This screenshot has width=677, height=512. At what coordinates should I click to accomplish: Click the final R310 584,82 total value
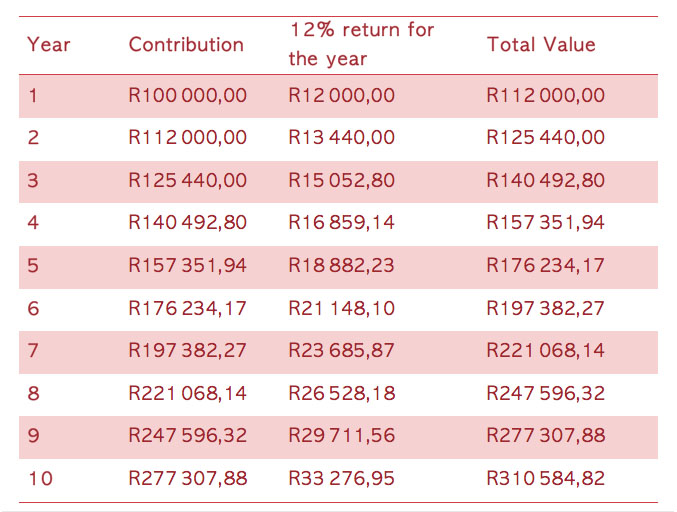[545, 478]
